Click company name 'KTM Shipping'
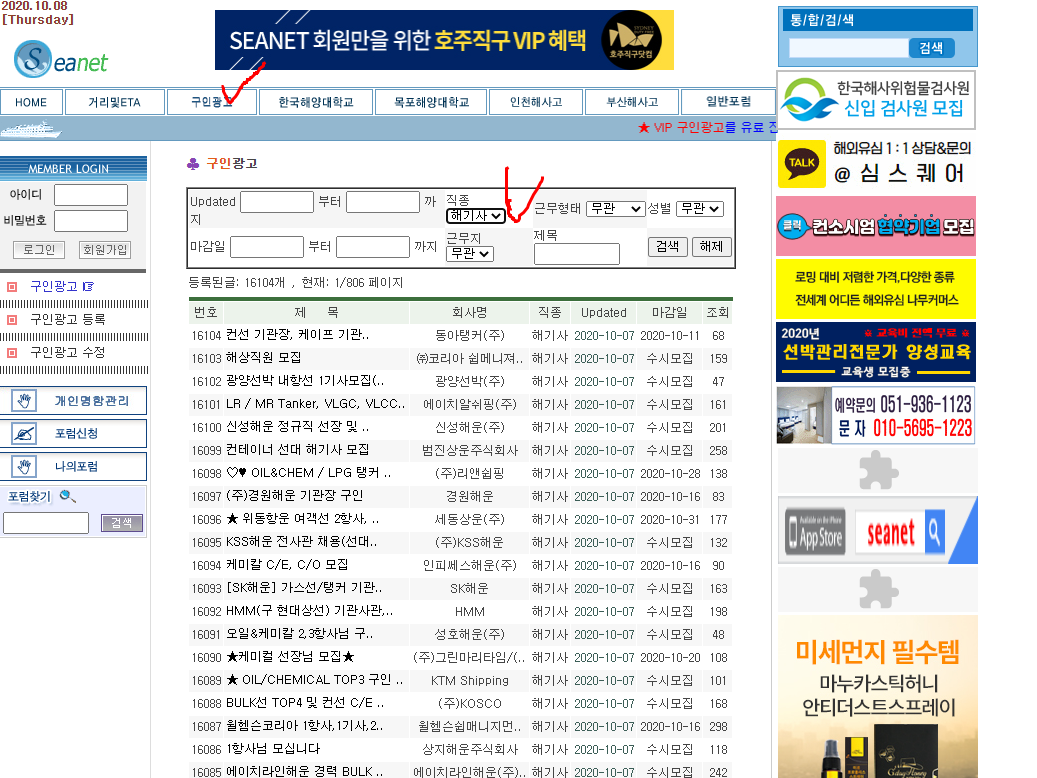 tap(470, 681)
